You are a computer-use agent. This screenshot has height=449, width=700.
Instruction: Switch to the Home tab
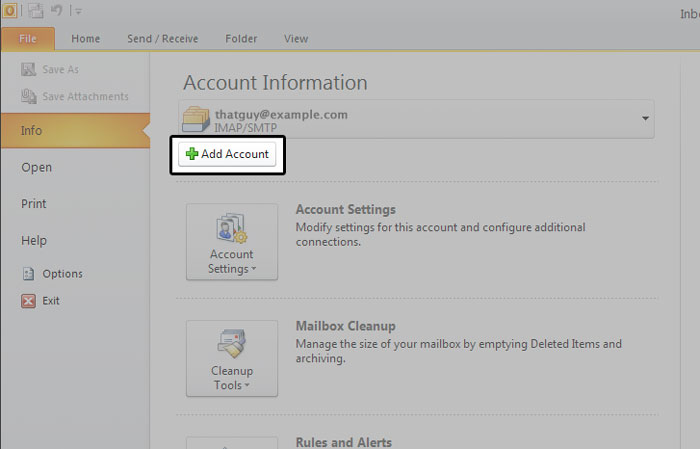(86, 39)
